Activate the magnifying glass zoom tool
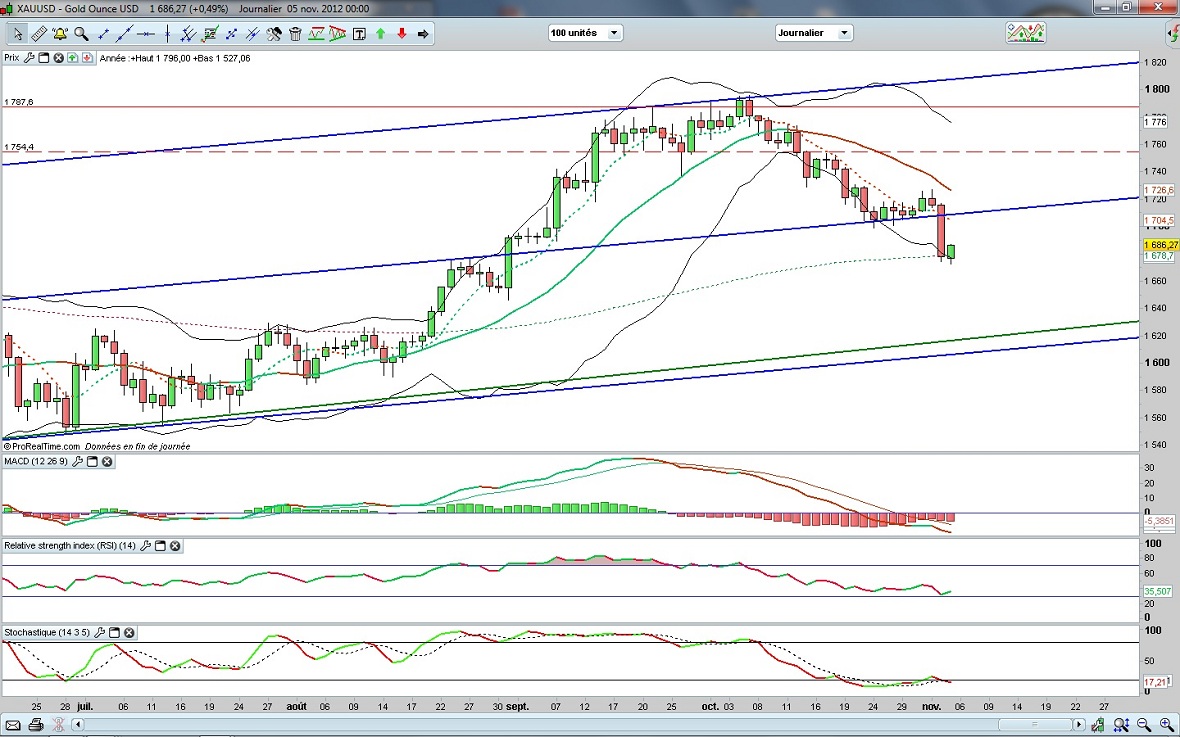The width and height of the screenshot is (1180, 737). (x=81, y=34)
